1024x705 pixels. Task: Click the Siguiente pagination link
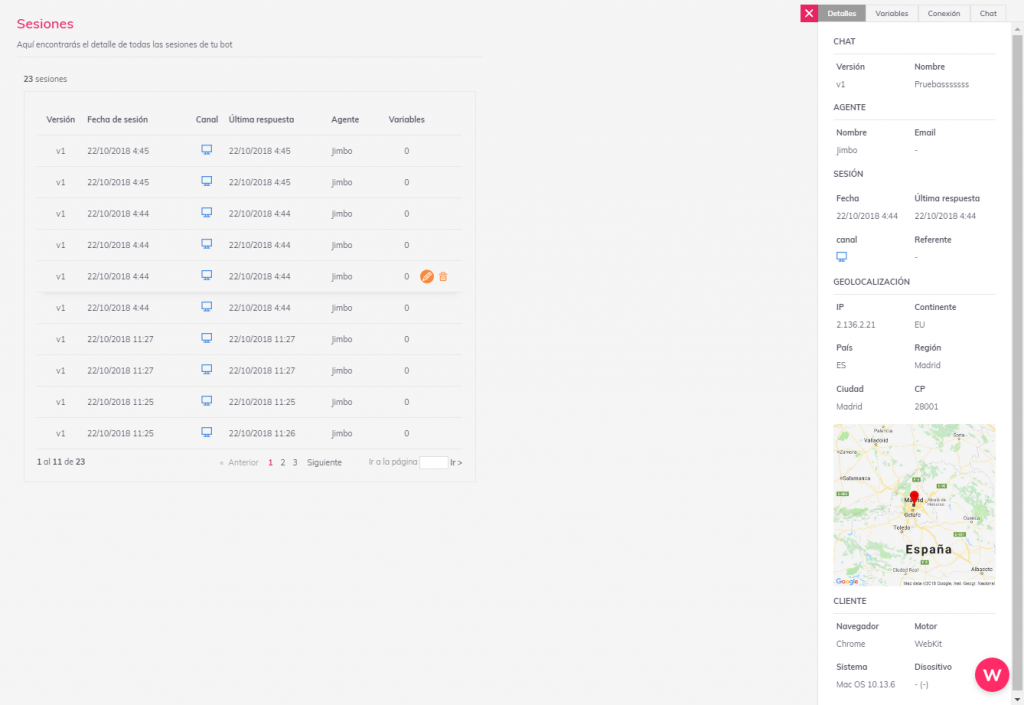(x=324, y=463)
